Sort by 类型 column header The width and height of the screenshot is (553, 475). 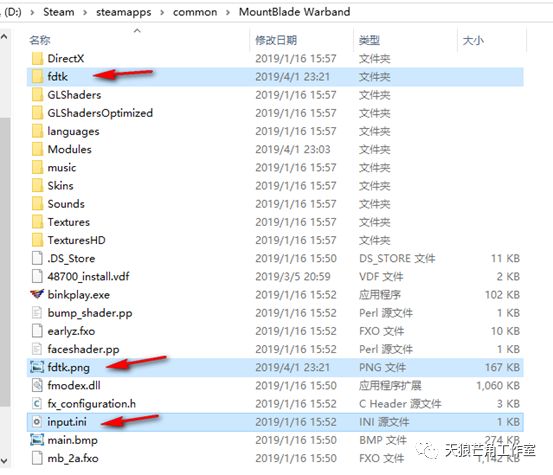coord(369,40)
